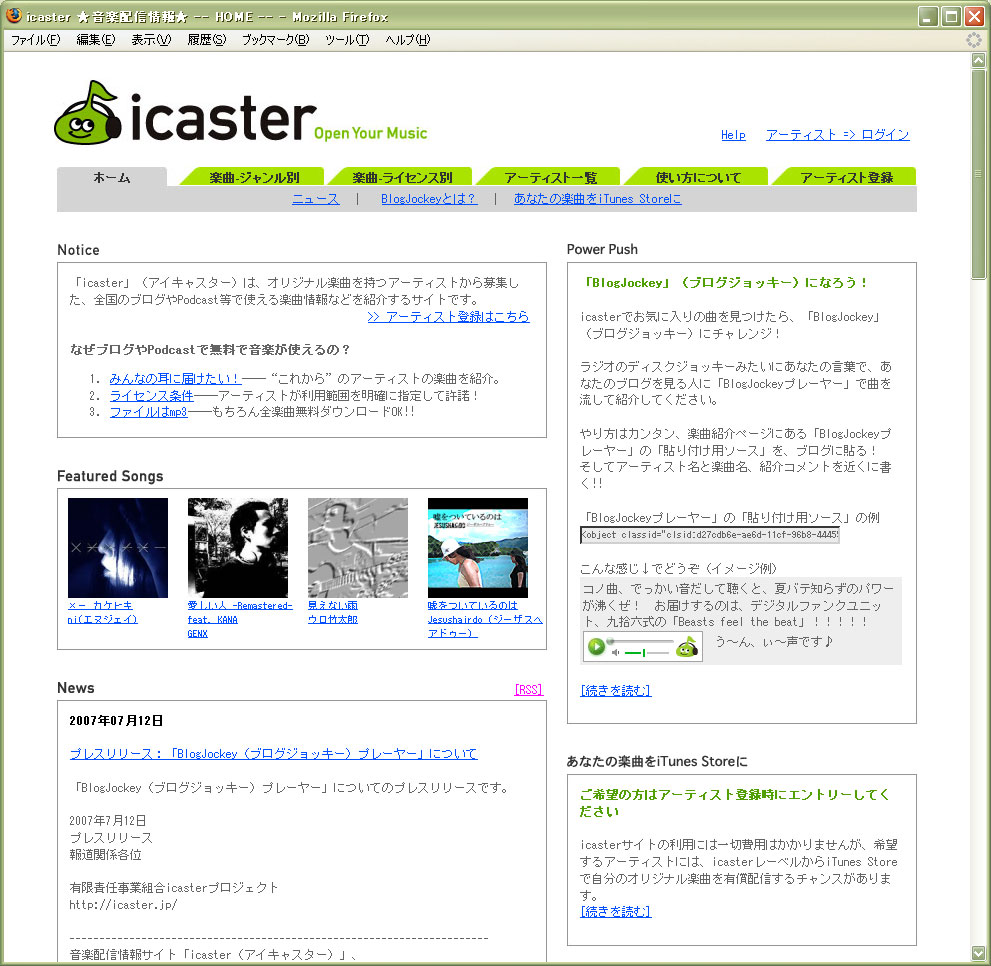Click the Help link
This screenshot has width=991, height=966.
coord(733,135)
